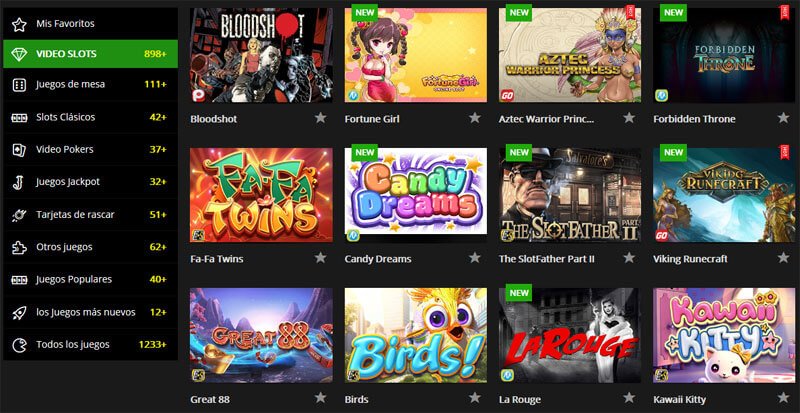Viewport: 800px width, 413px height.
Task: Open the Forbidden Throne game thumbnail
Action: [724, 55]
